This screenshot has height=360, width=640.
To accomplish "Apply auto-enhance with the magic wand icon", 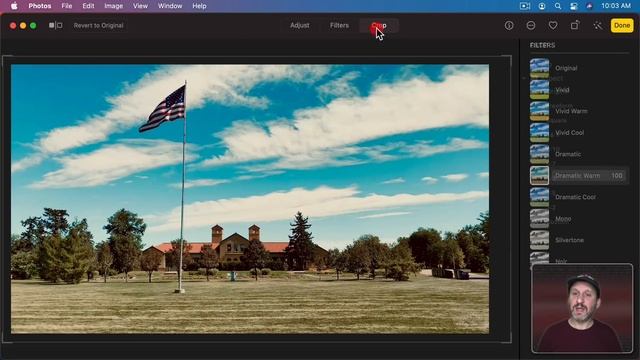I will point(598,25).
